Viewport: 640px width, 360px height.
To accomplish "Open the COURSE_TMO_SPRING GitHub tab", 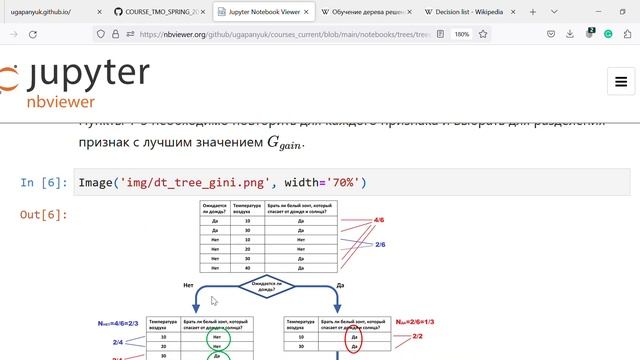I will (x=161, y=12).
